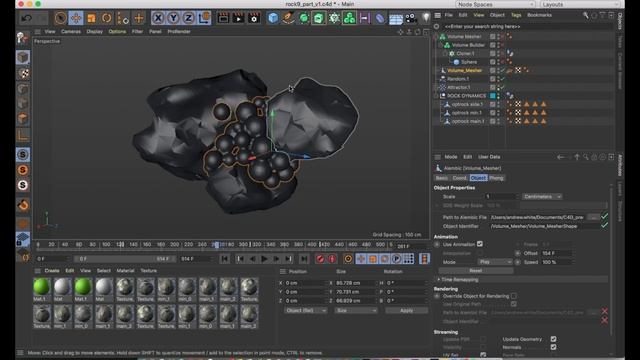The height and width of the screenshot is (360, 640).
Task: Select Attractor.1 in object list
Action: [458, 87]
